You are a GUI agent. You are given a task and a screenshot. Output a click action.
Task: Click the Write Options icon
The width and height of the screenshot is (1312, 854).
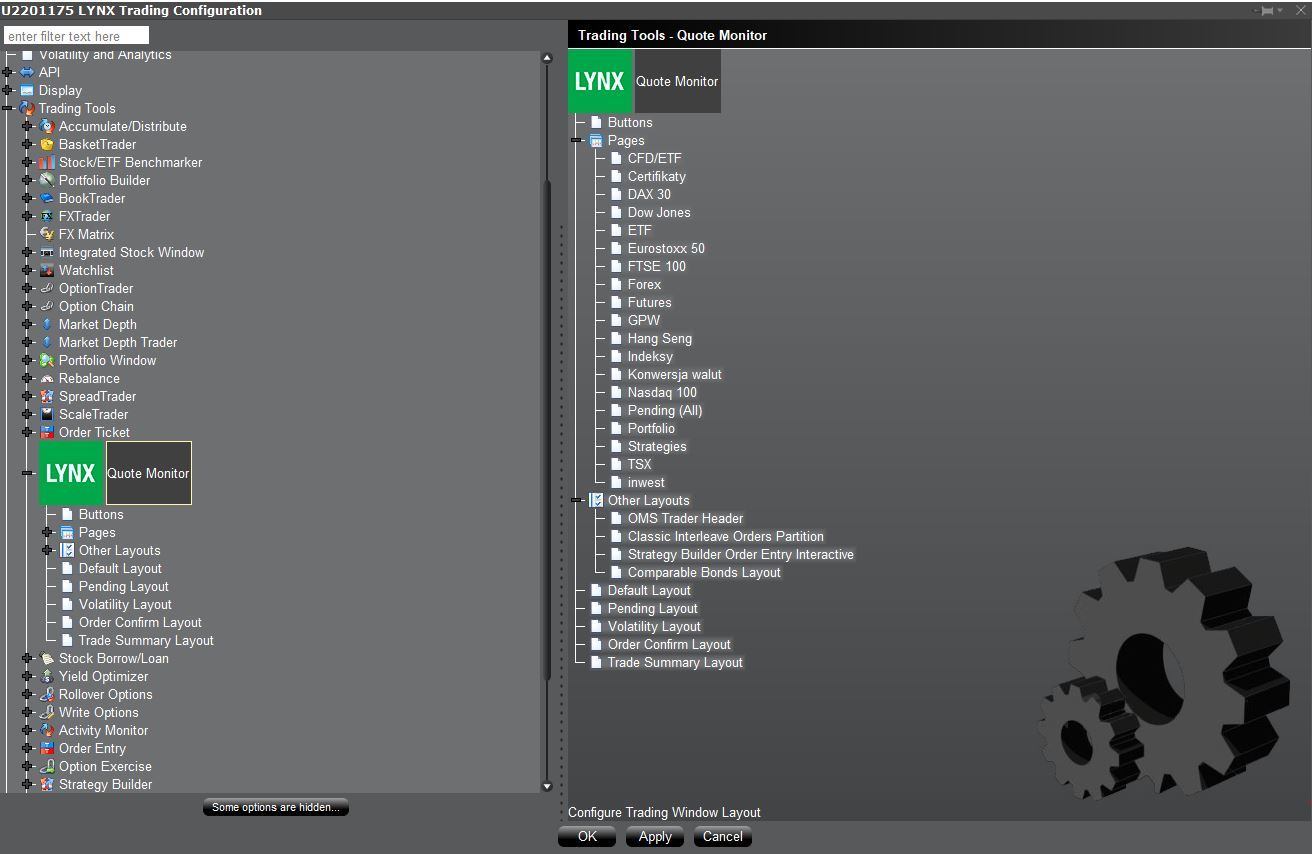[x=46, y=712]
